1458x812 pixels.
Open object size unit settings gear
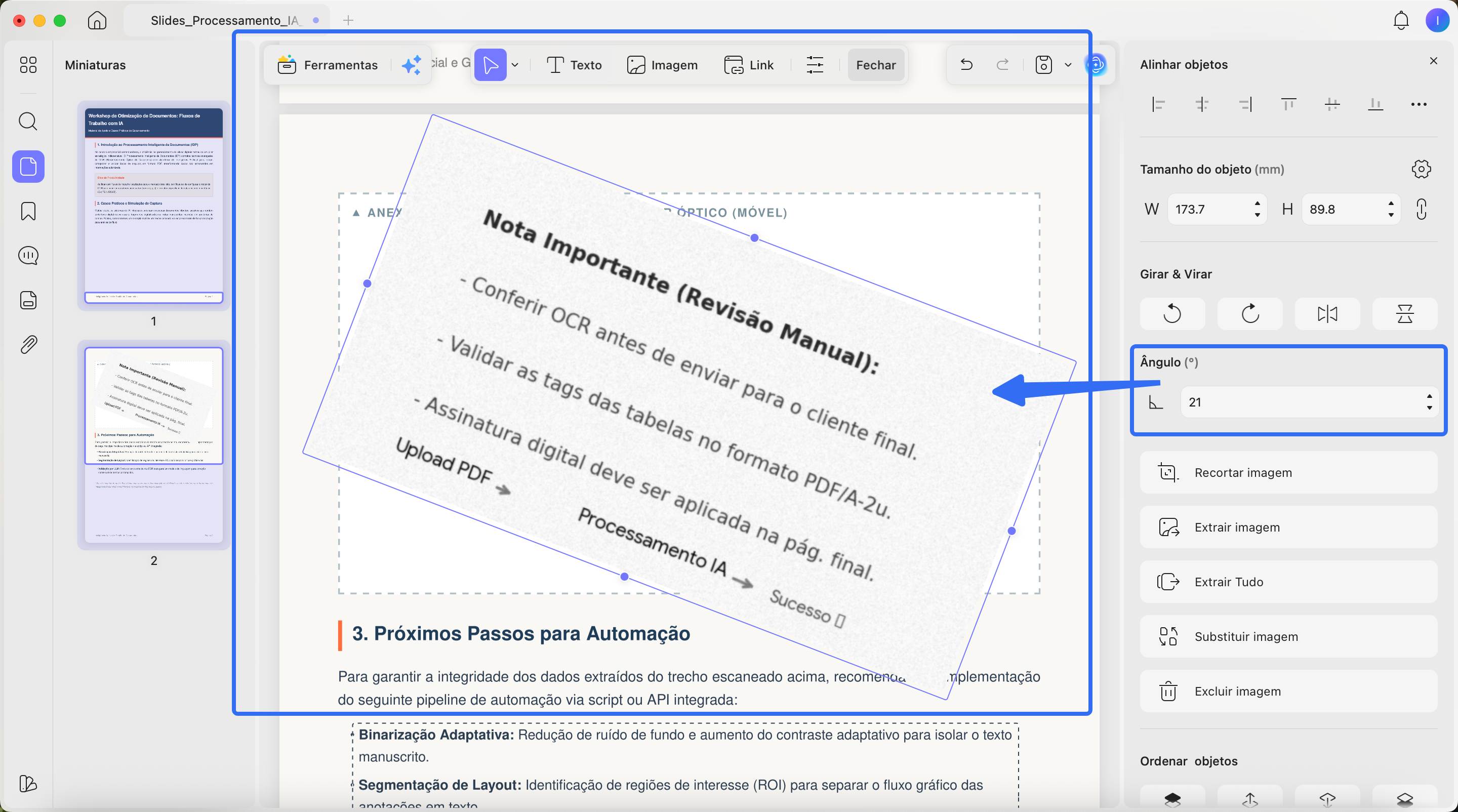1421,169
